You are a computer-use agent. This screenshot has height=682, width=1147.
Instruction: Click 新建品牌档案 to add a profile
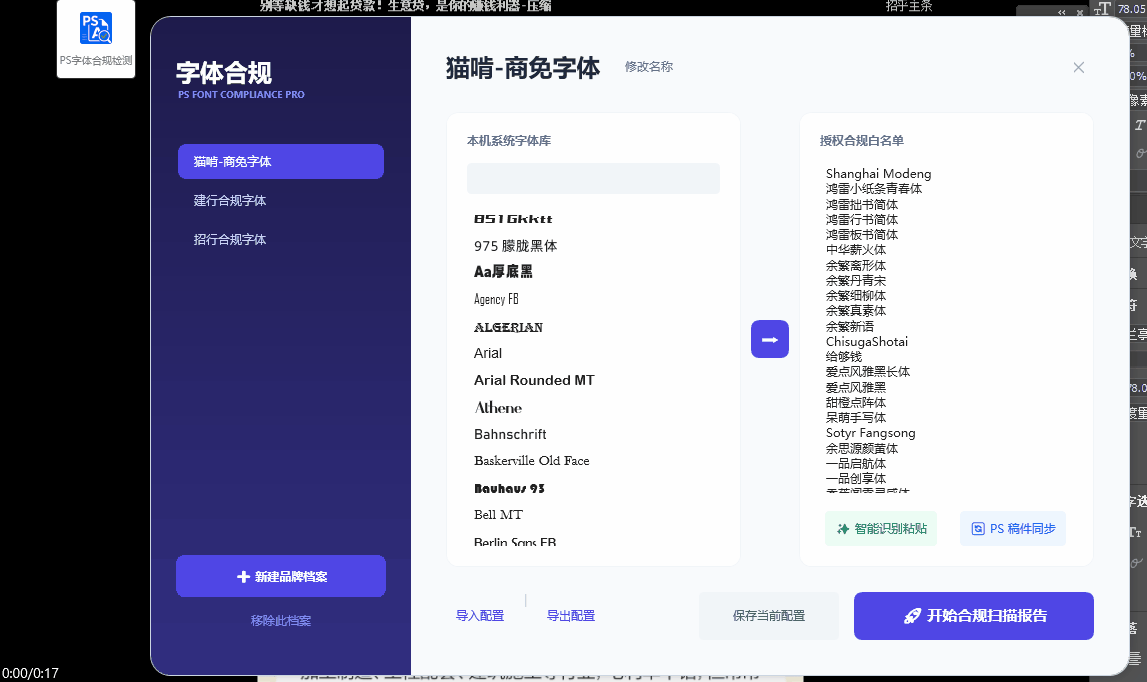(281, 576)
